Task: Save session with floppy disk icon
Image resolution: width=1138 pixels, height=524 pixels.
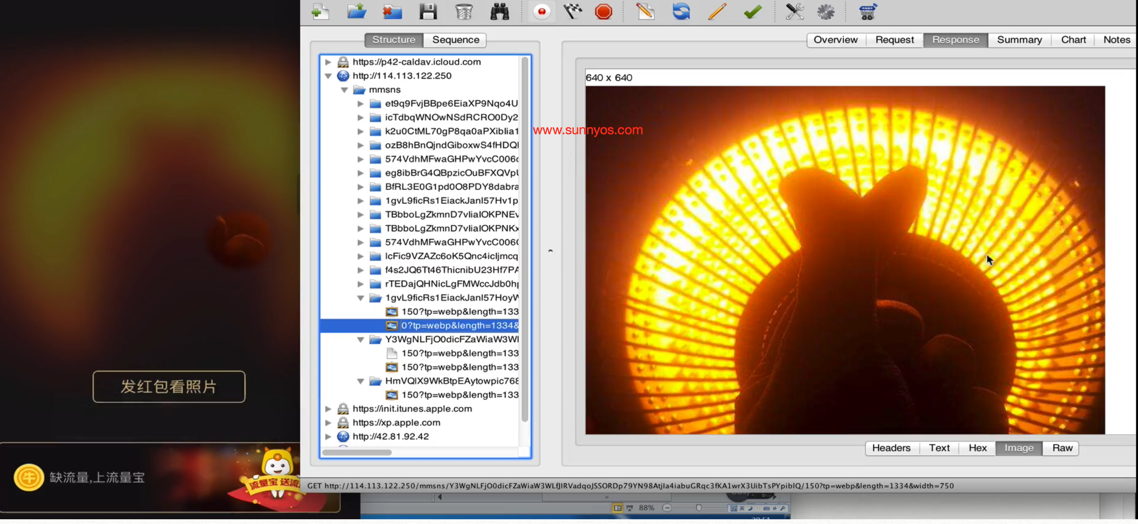Action: click(428, 12)
